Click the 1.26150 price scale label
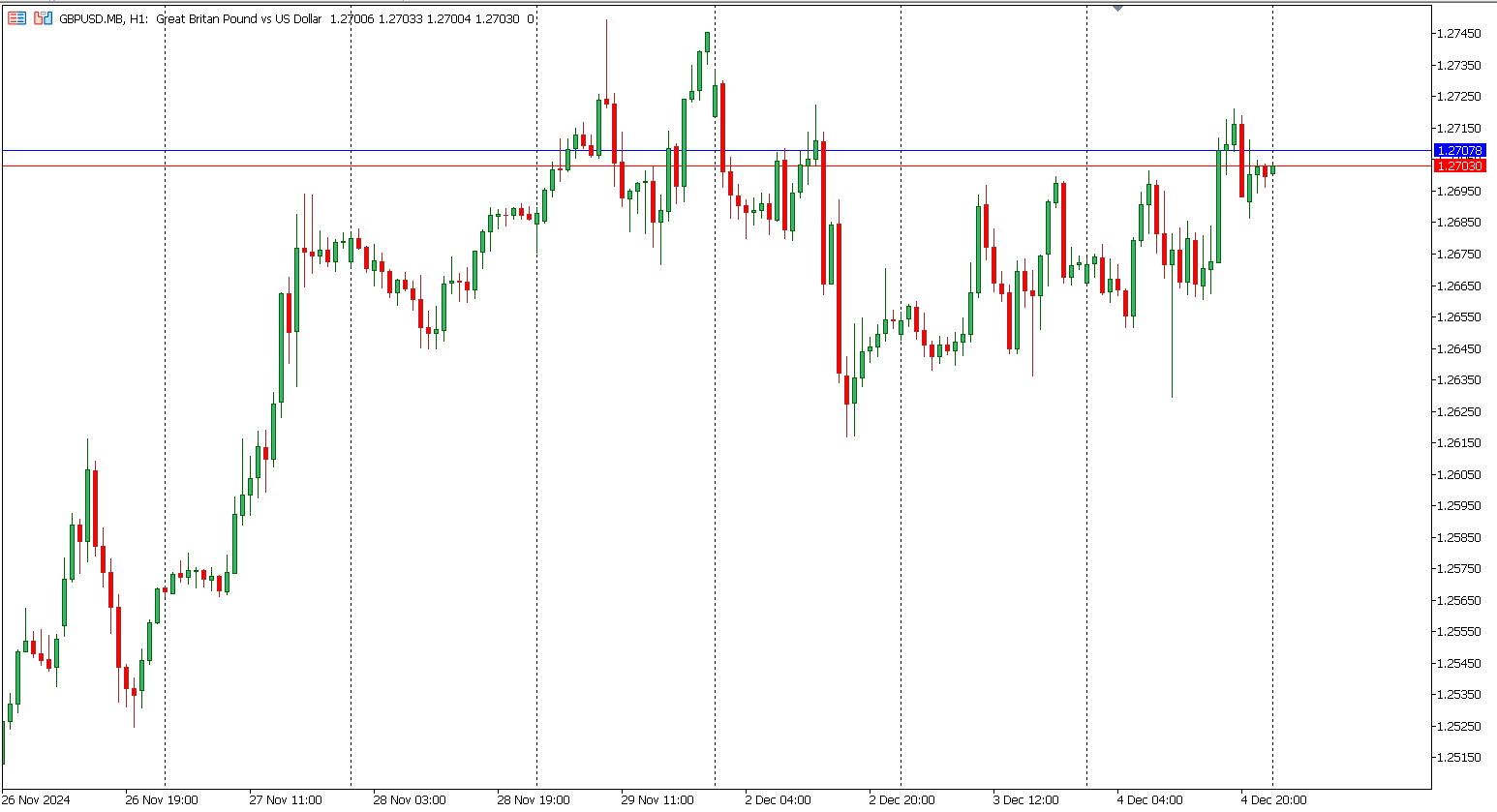 click(1459, 442)
